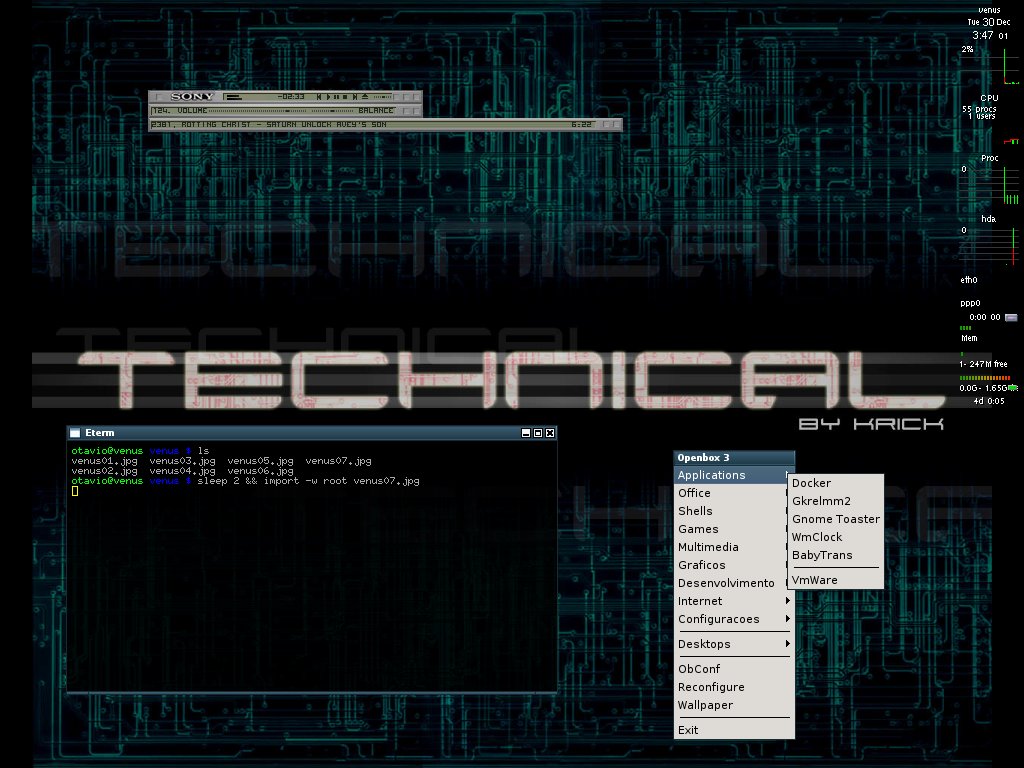Image resolution: width=1024 pixels, height=768 pixels.
Task: Choose Wallpaper in the Openbox menu
Action: [734, 705]
